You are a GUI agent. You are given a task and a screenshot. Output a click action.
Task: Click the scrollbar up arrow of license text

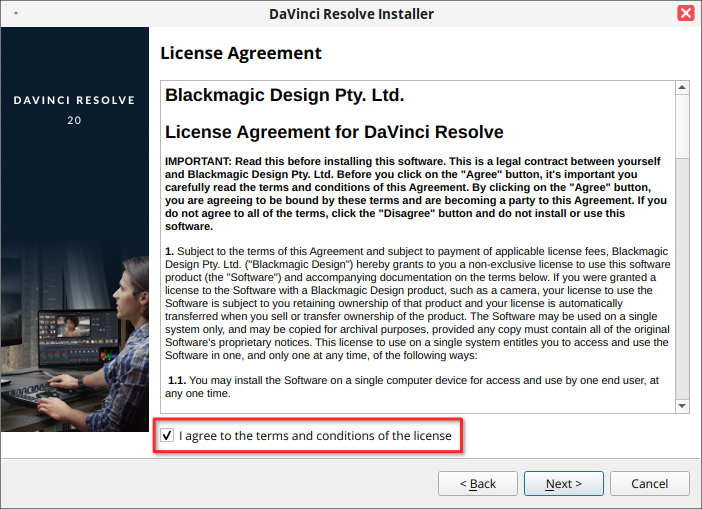[682, 89]
